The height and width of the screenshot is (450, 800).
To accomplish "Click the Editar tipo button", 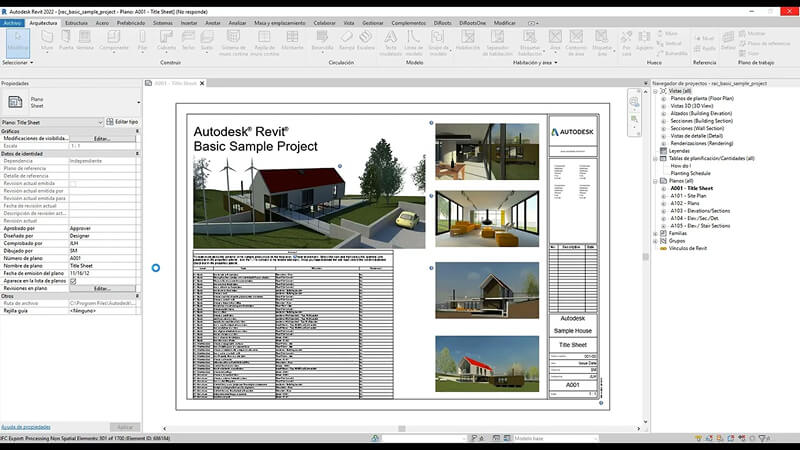I will (122, 122).
